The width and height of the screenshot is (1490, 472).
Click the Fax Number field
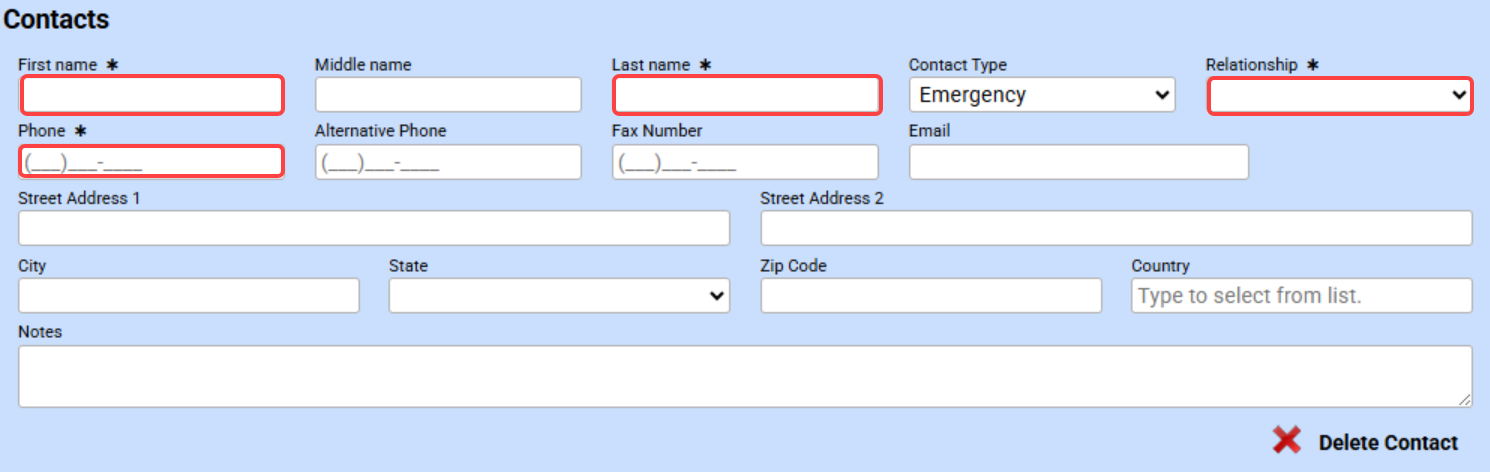tap(745, 162)
